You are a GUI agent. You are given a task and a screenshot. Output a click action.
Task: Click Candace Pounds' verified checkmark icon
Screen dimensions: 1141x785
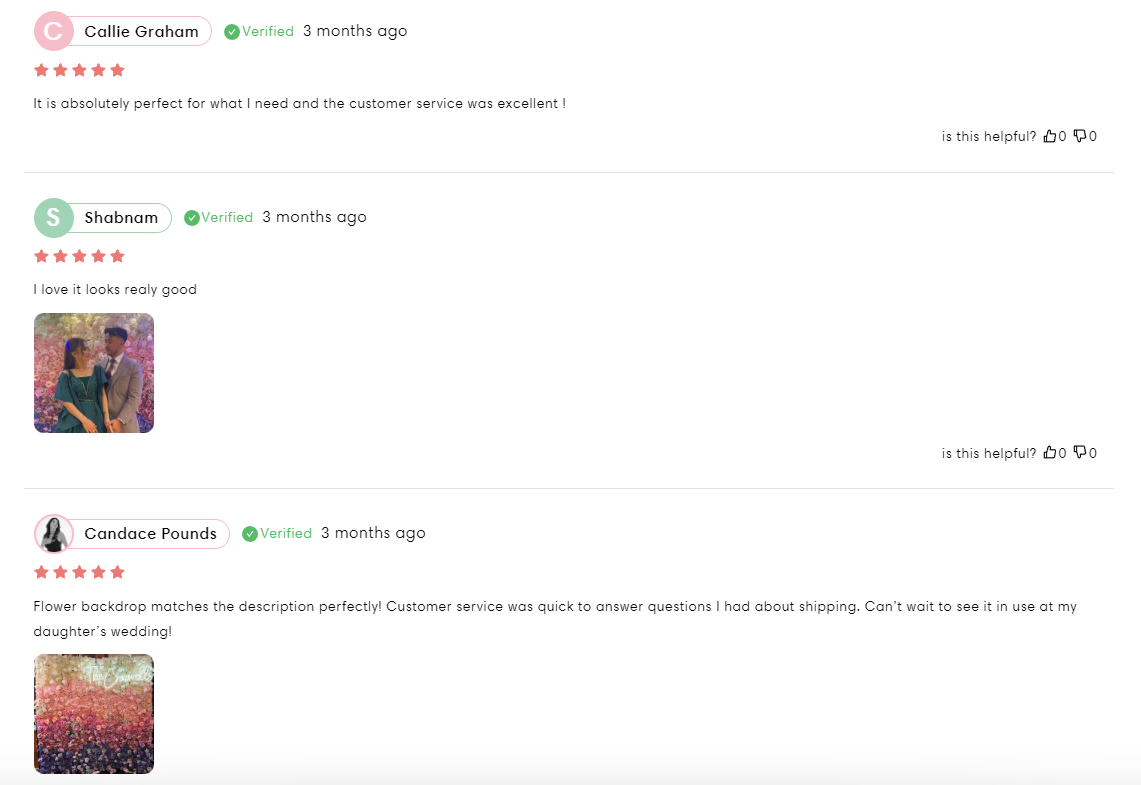coord(250,534)
